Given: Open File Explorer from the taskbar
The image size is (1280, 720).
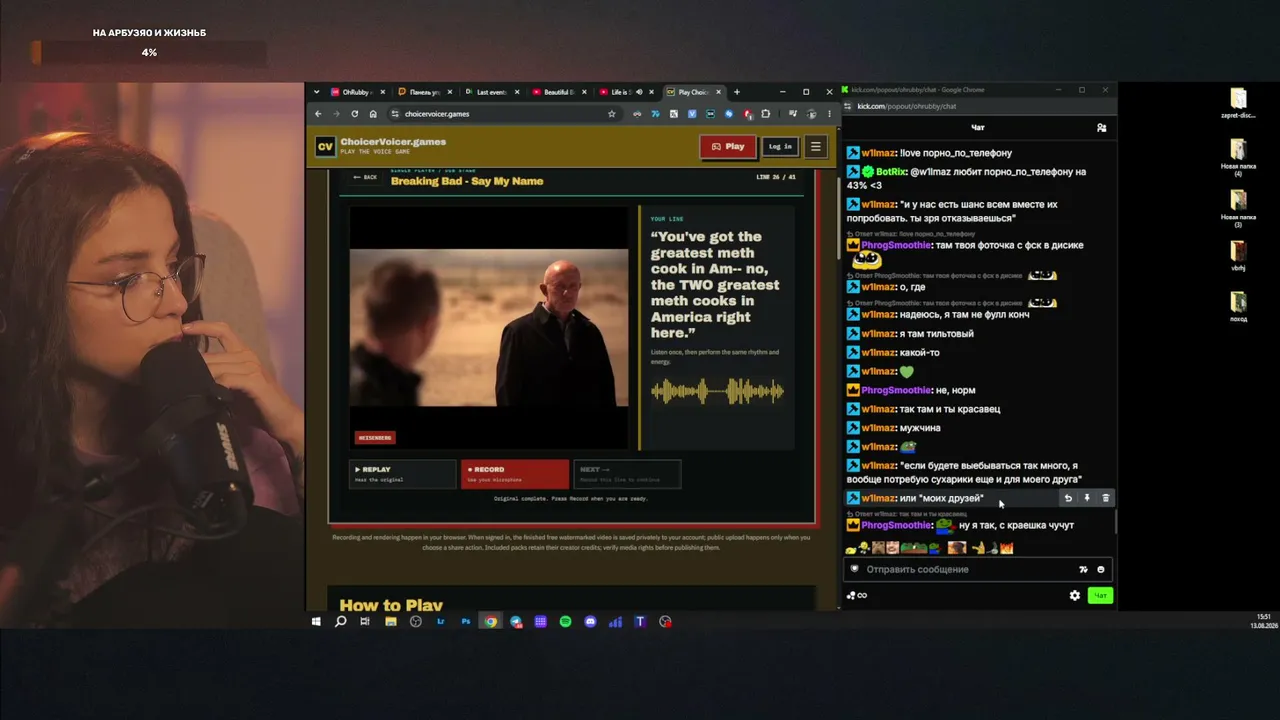Looking at the screenshot, I should click(x=391, y=622).
